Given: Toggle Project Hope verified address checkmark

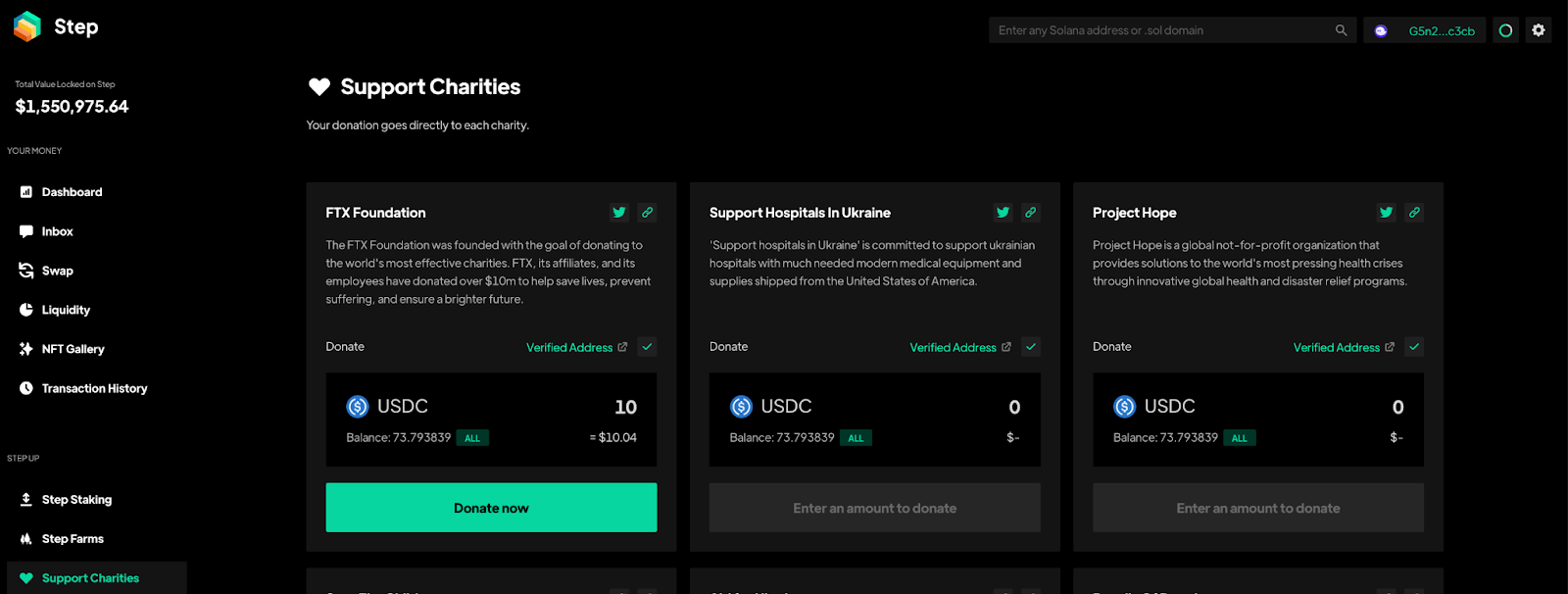Looking at the screenshot, I should (1413, 347).
